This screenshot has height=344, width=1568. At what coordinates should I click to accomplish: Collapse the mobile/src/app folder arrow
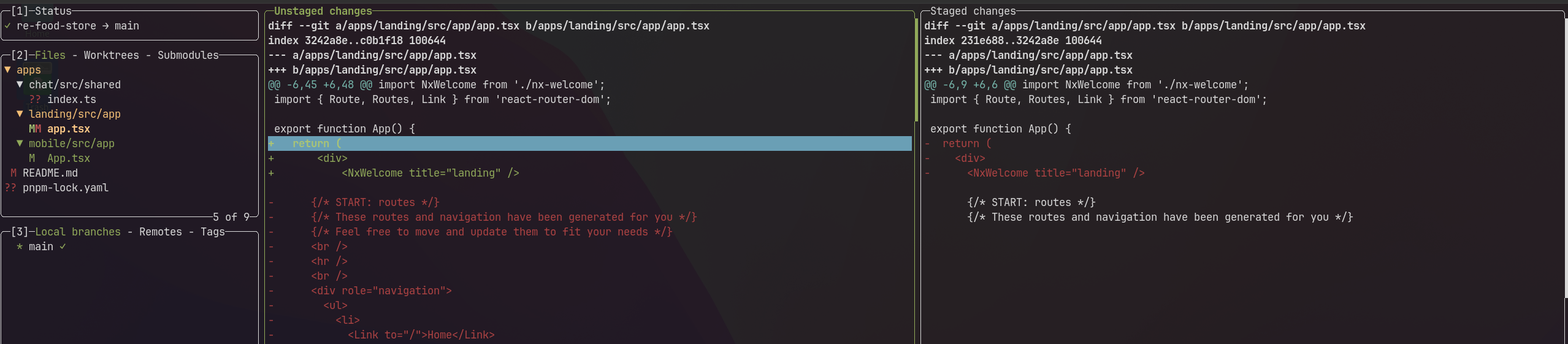(20, 143)
